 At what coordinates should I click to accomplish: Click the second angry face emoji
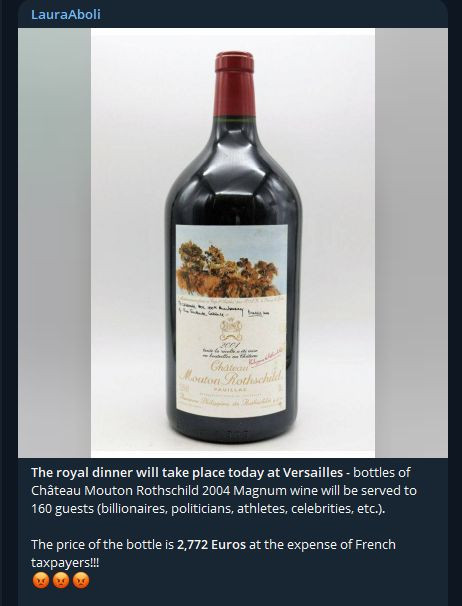coord(61,580)
